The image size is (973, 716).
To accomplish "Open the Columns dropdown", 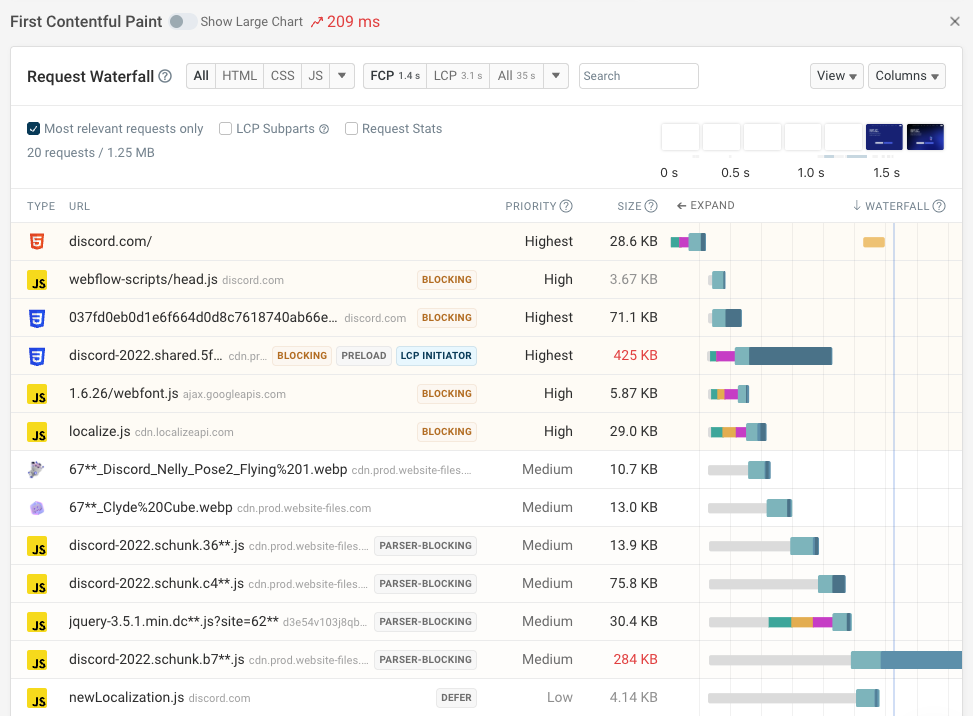I will point(907,76).
